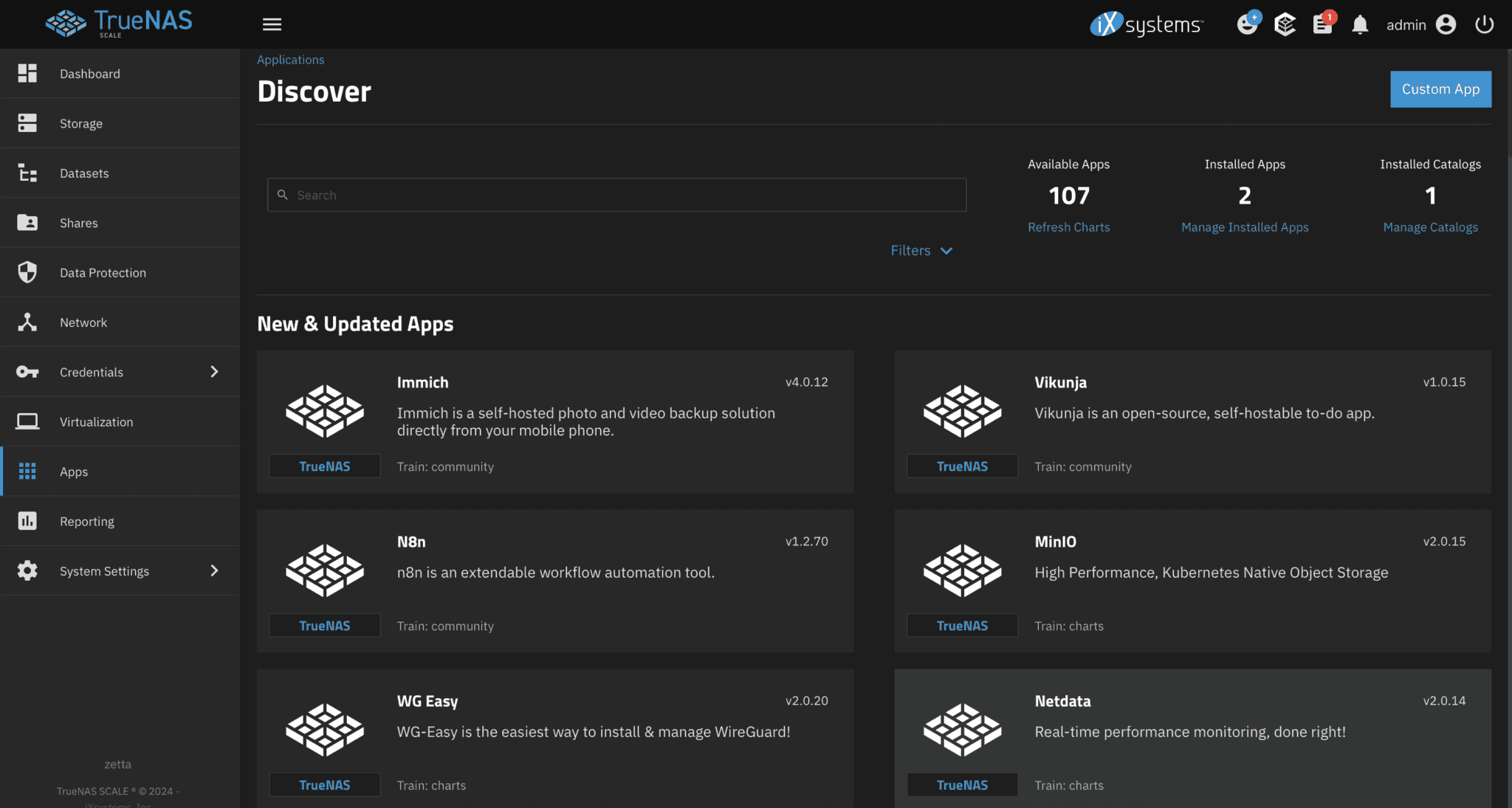The height and width of the screenshot is (808, 1512).
Task: Click the apps Search field
Action: 616,195
